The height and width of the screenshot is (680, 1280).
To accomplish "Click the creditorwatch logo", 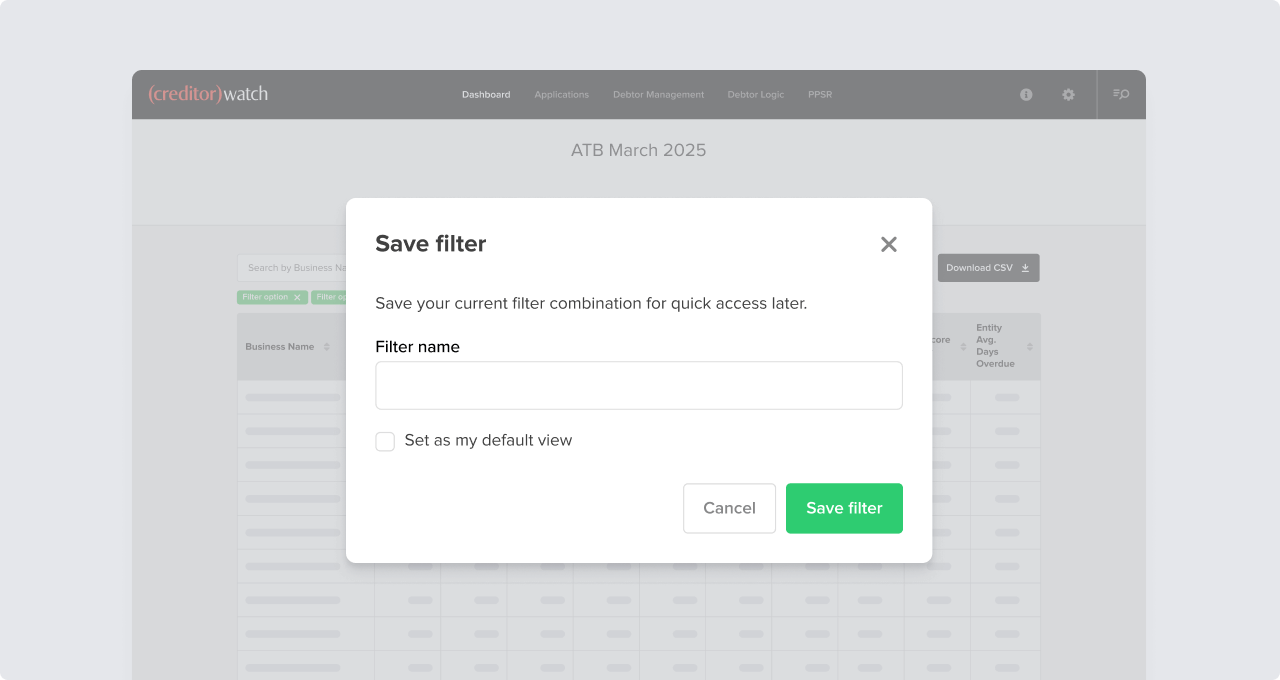I will pos(207,94).
